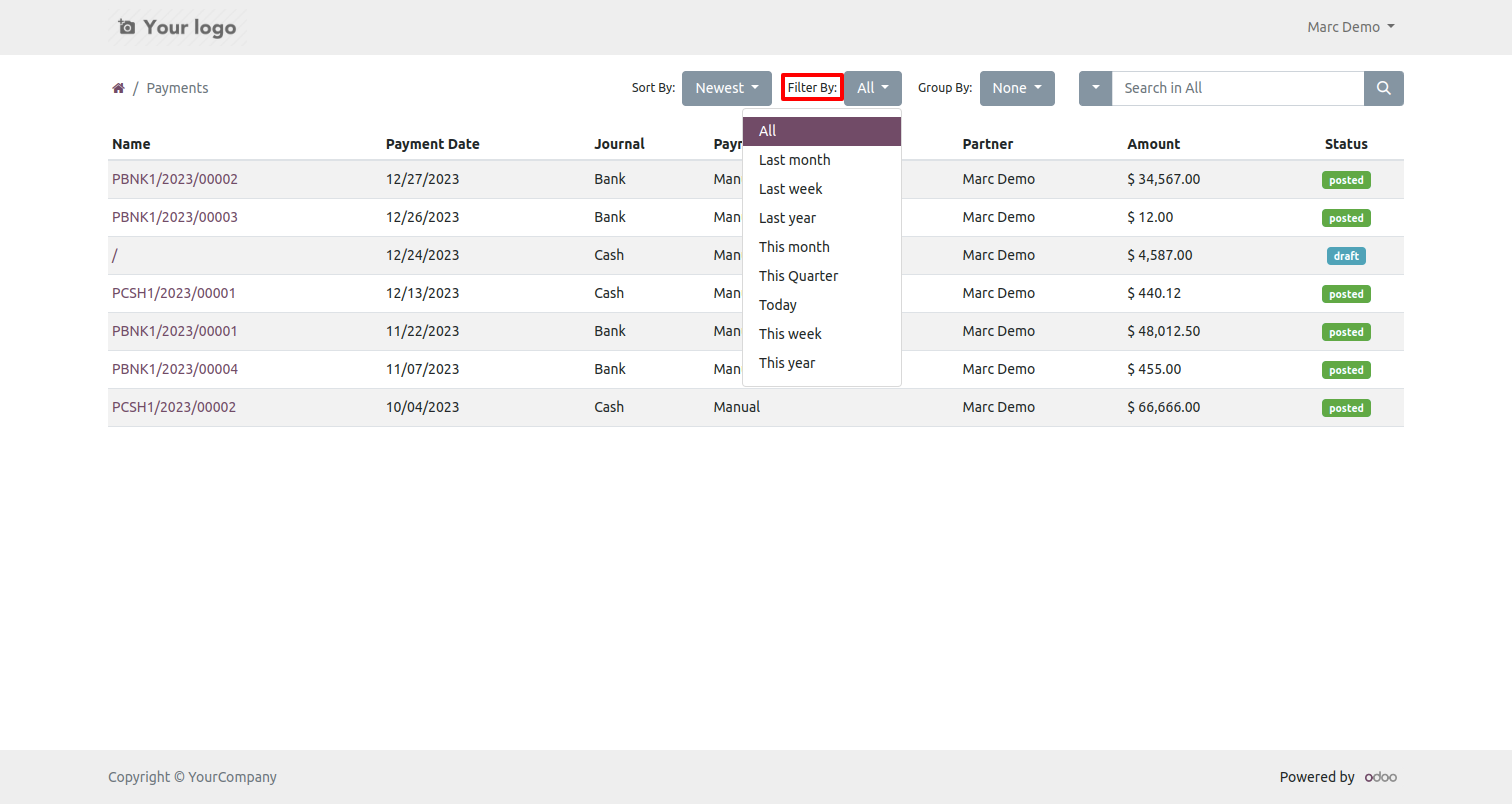Click the Journal column header
Image resolution: width=1512 pixels, height=804 pixels.
click(x=619, y=144)
